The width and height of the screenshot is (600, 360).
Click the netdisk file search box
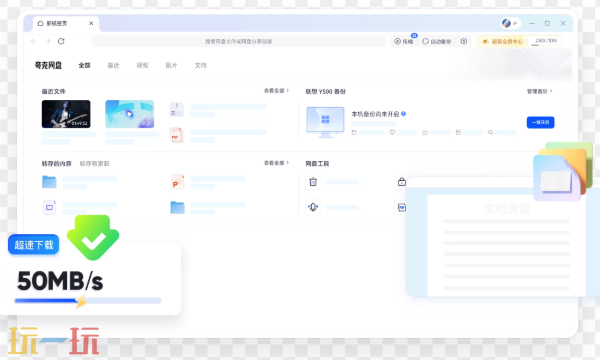point(238,41)
